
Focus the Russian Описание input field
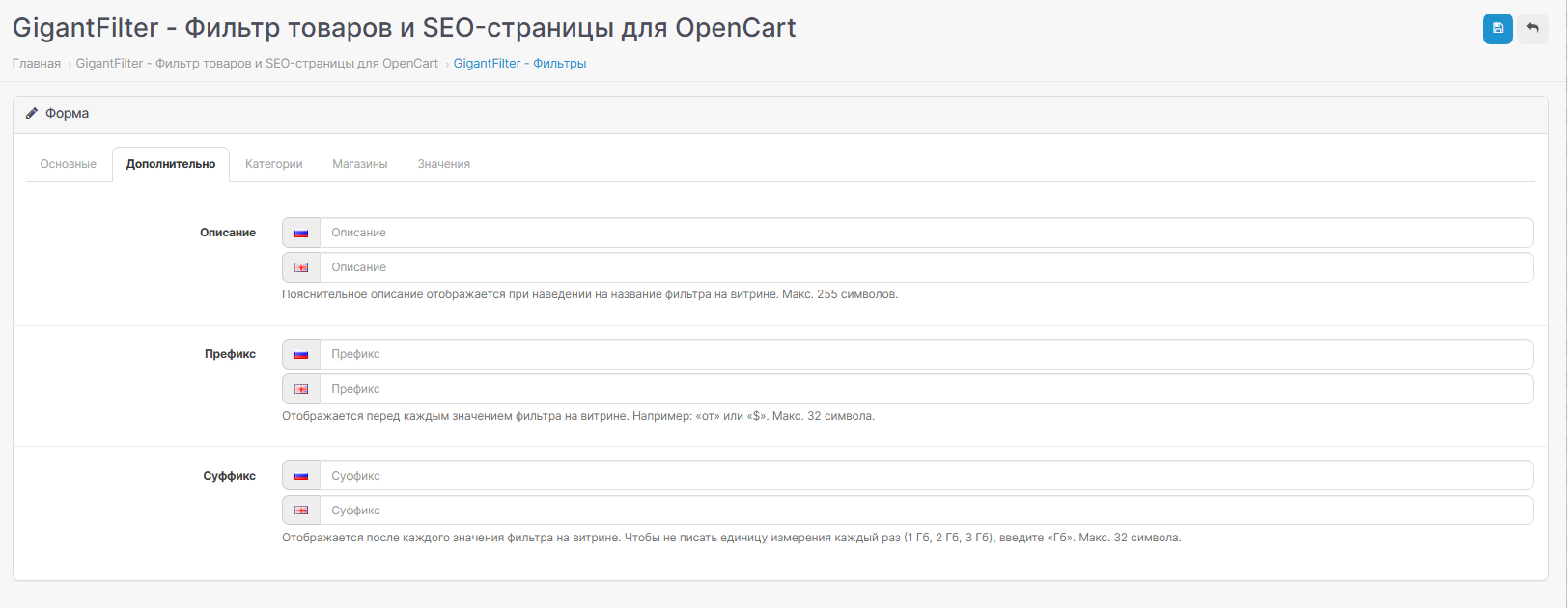point(927,233)
